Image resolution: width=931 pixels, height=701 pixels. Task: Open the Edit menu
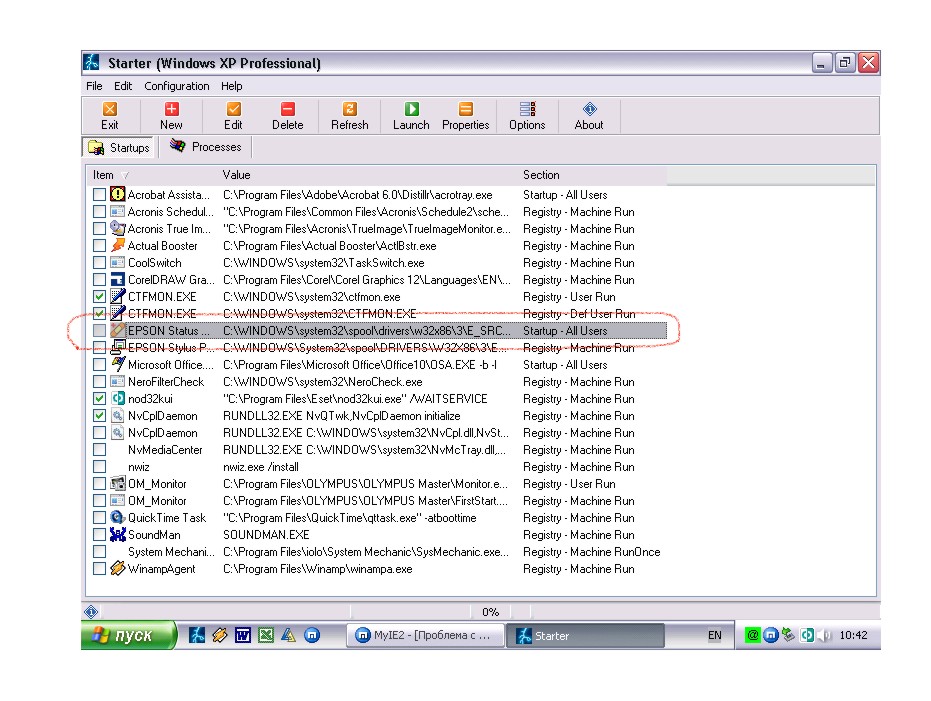click(x=123, y=86)
